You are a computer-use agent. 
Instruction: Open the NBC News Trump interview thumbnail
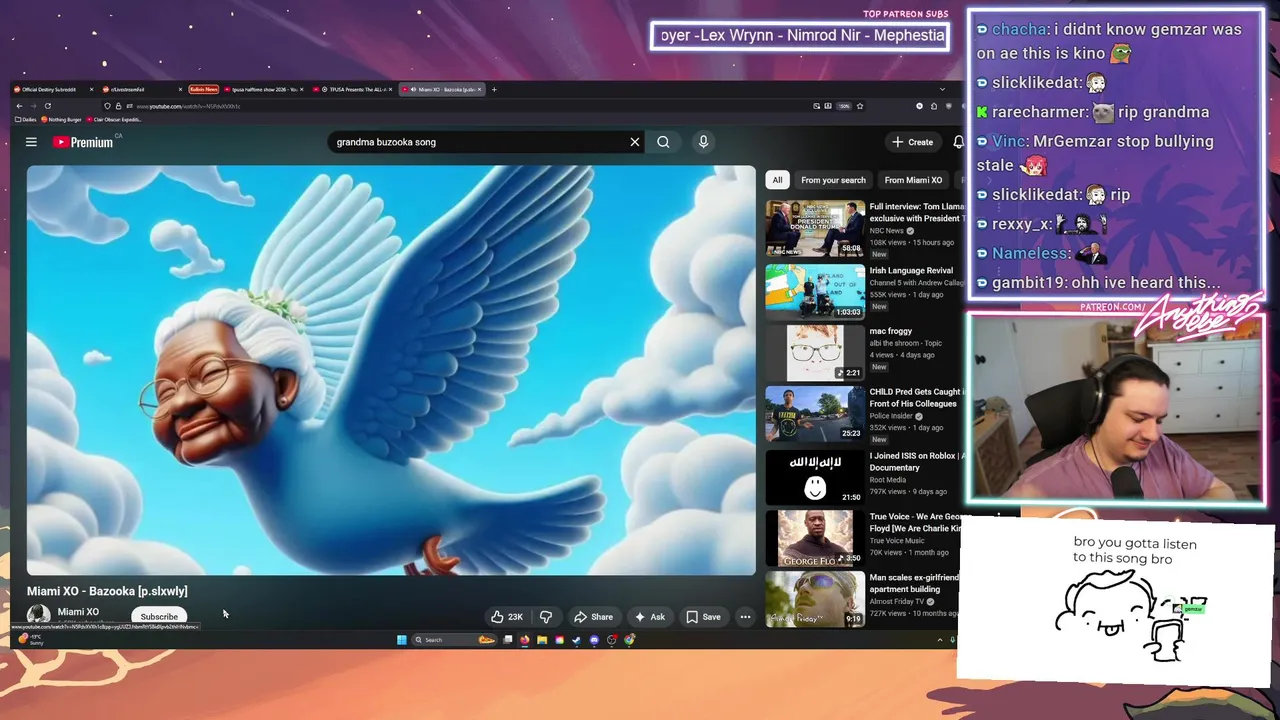point(815,228)
